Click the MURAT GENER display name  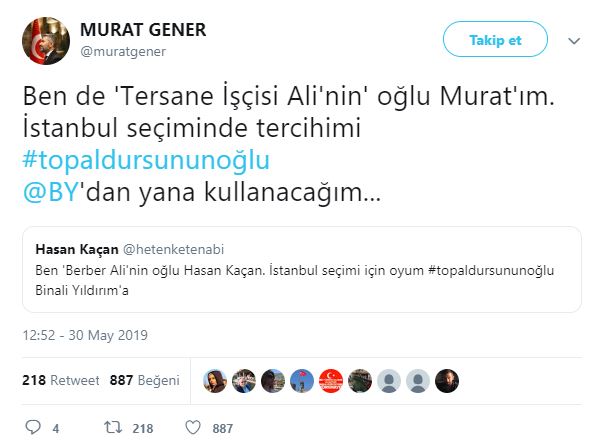pyautogui.click(x=142, y=30)
